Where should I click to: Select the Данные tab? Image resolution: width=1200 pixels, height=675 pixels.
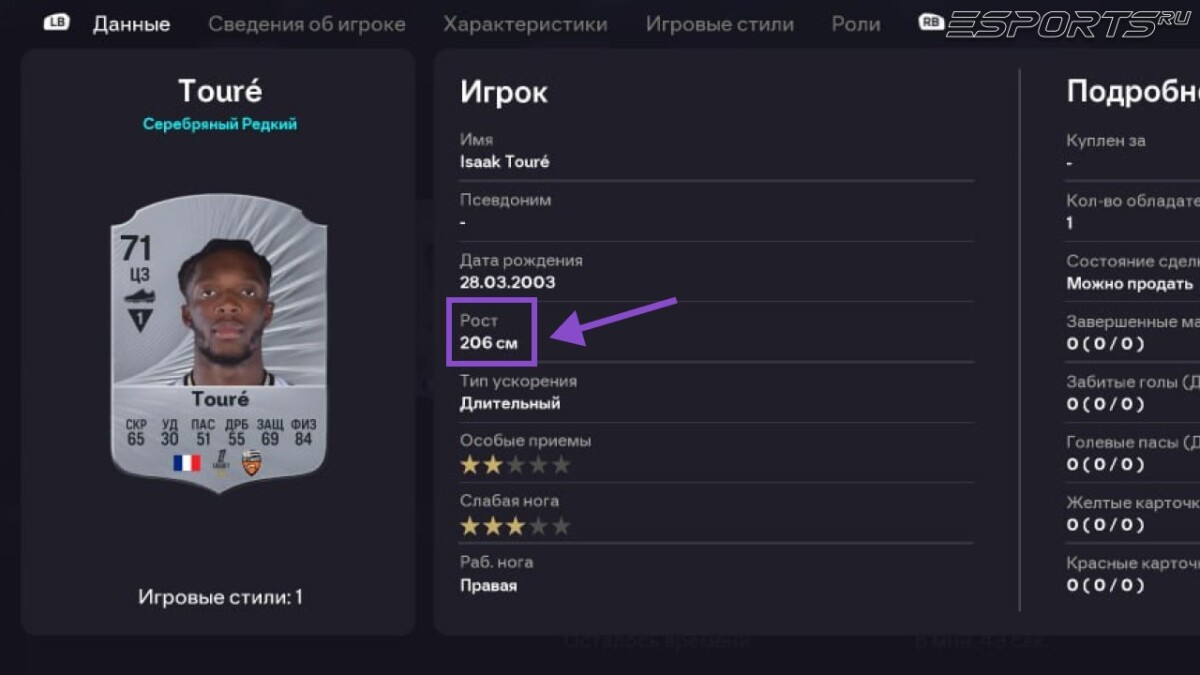tap(131, 24)
